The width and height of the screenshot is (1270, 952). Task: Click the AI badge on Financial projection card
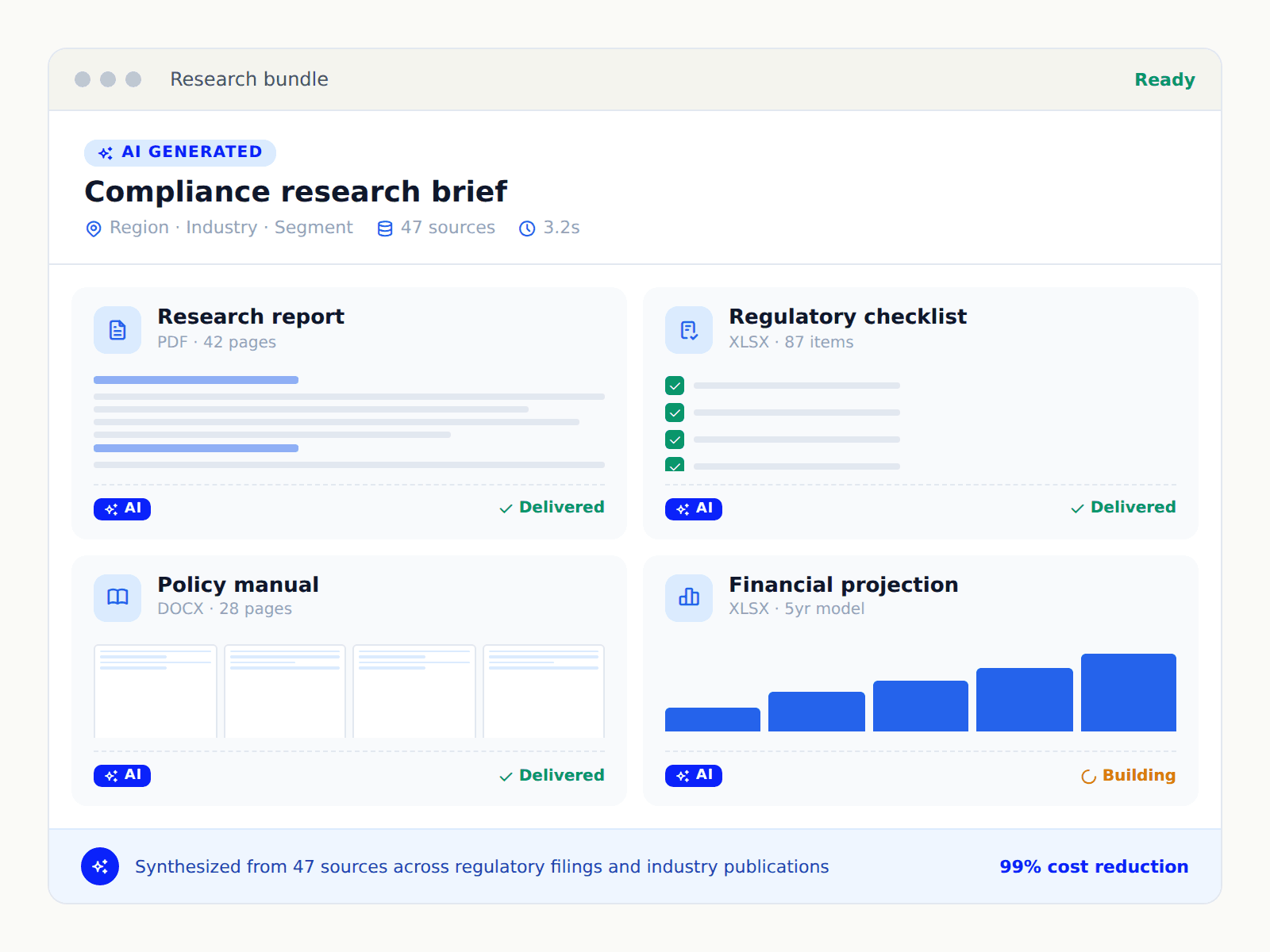[x=694, y=775]
